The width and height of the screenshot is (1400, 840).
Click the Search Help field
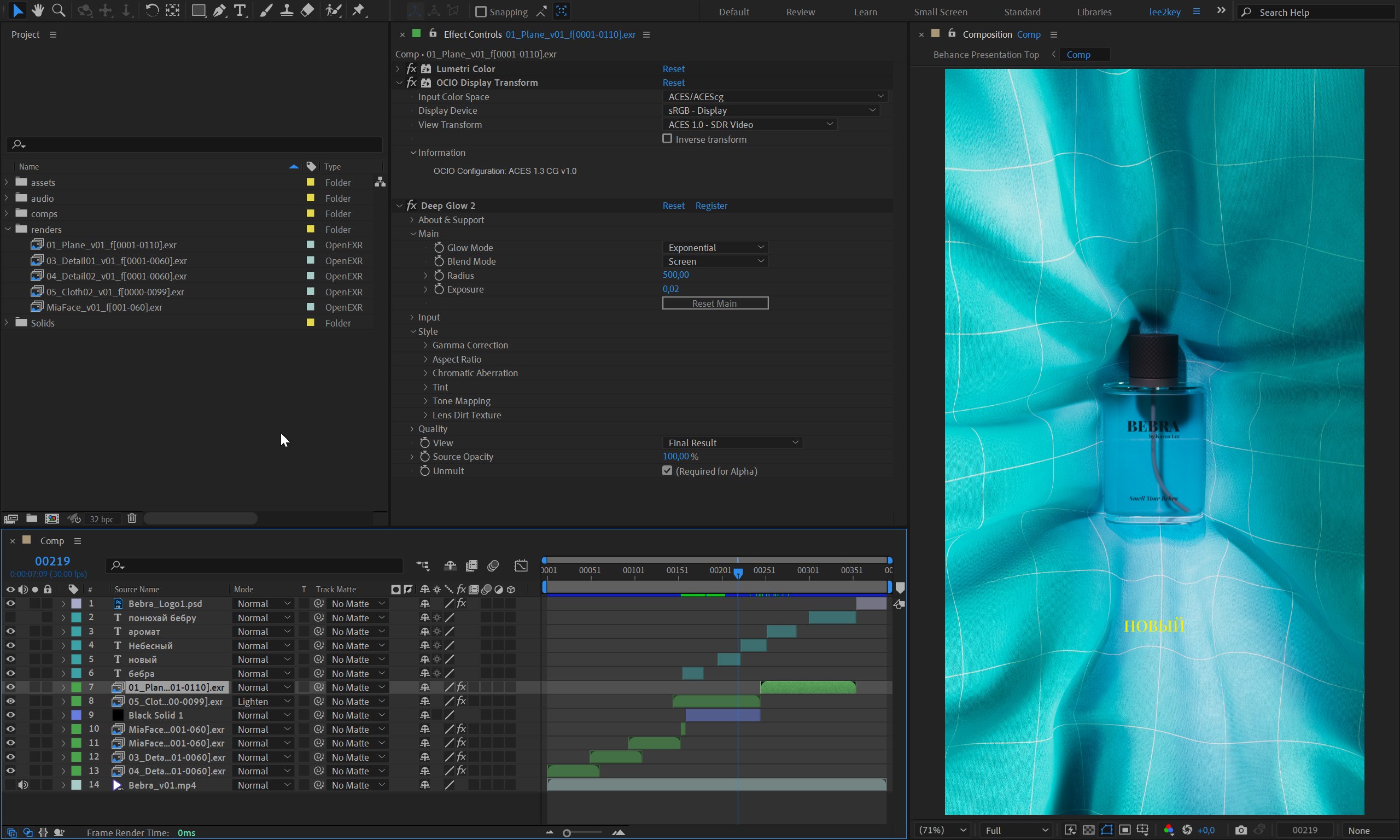pyautogui.click(x=1319, y=13)
